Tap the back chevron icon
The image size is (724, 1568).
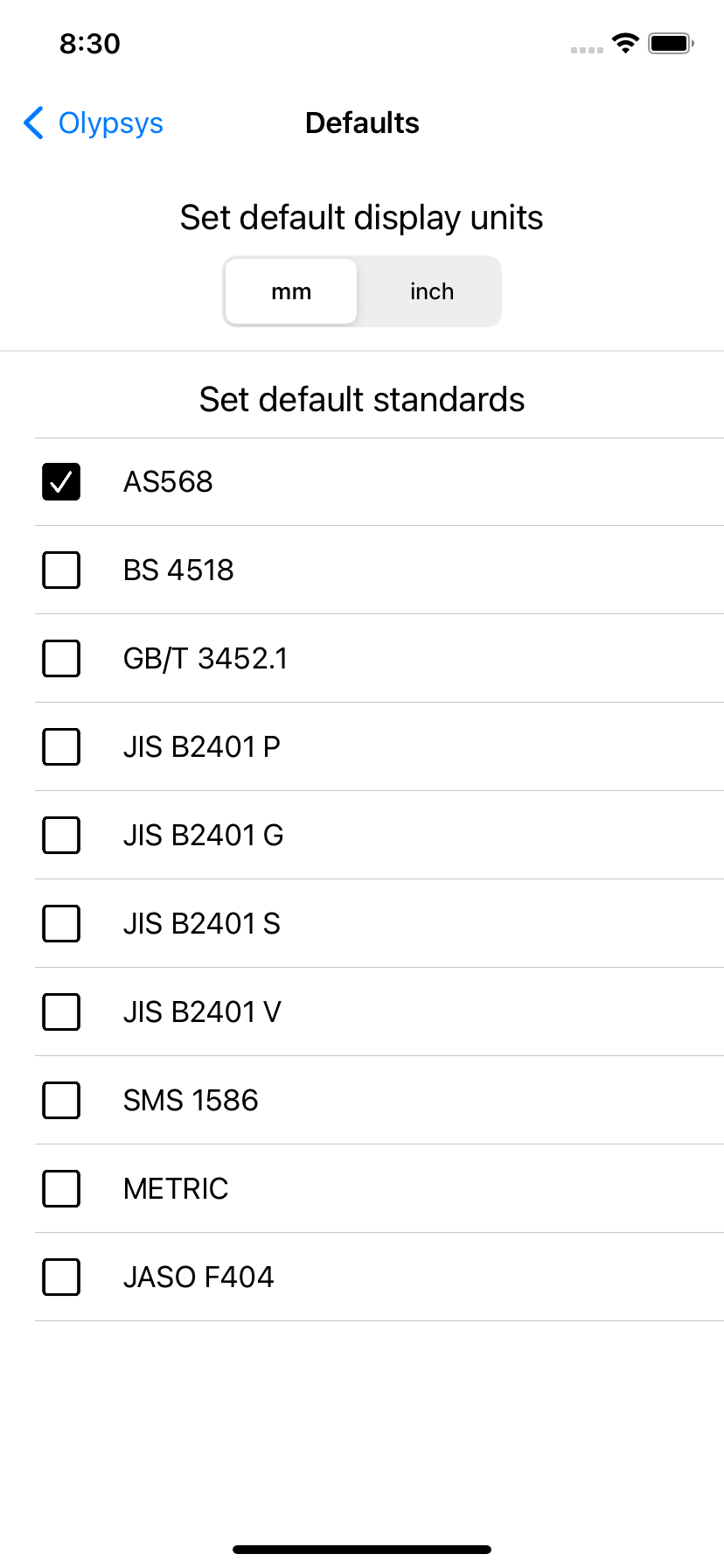pyautogui.click(x=33, y=123)
